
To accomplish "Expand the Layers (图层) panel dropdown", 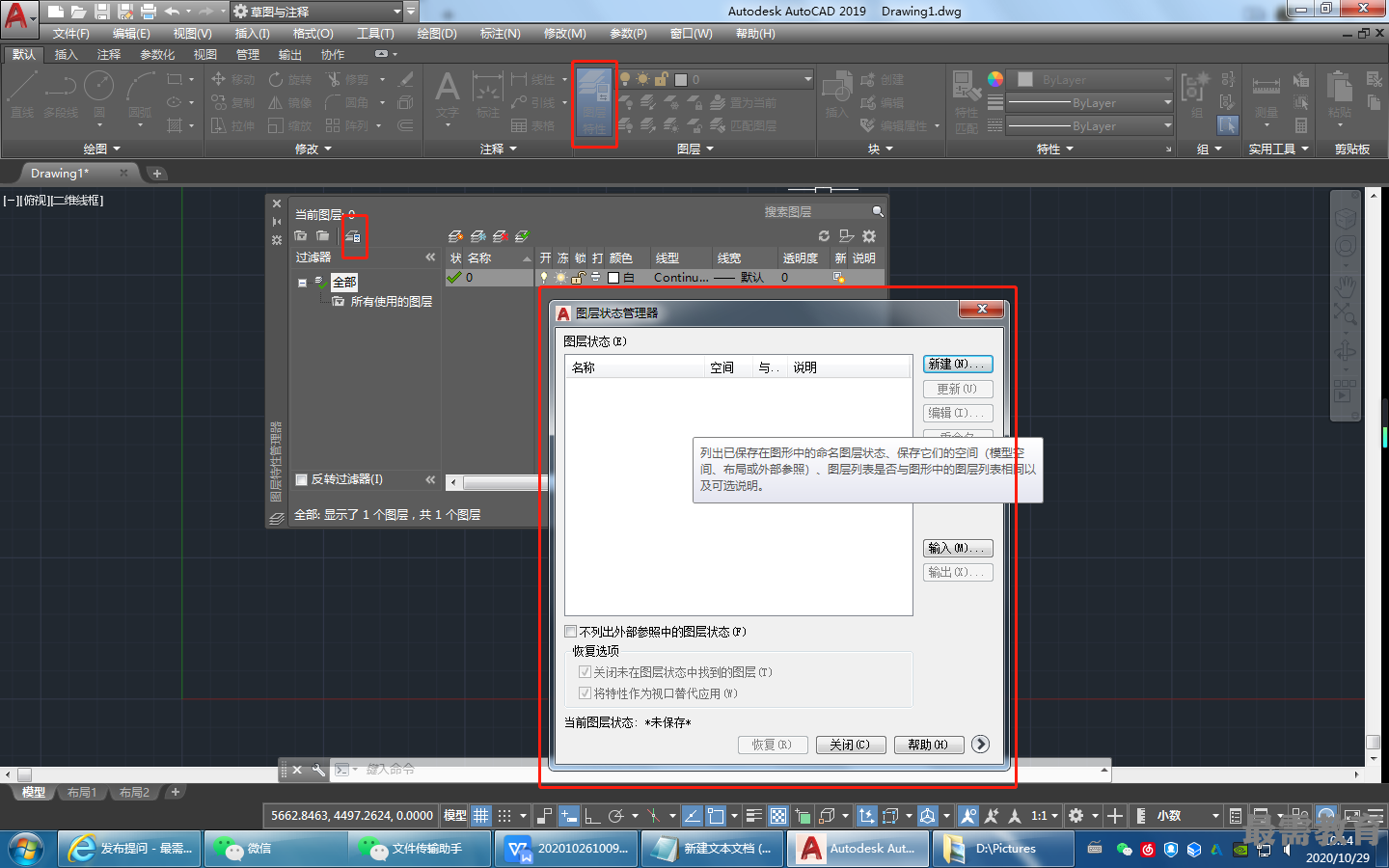I will [695, 149].
